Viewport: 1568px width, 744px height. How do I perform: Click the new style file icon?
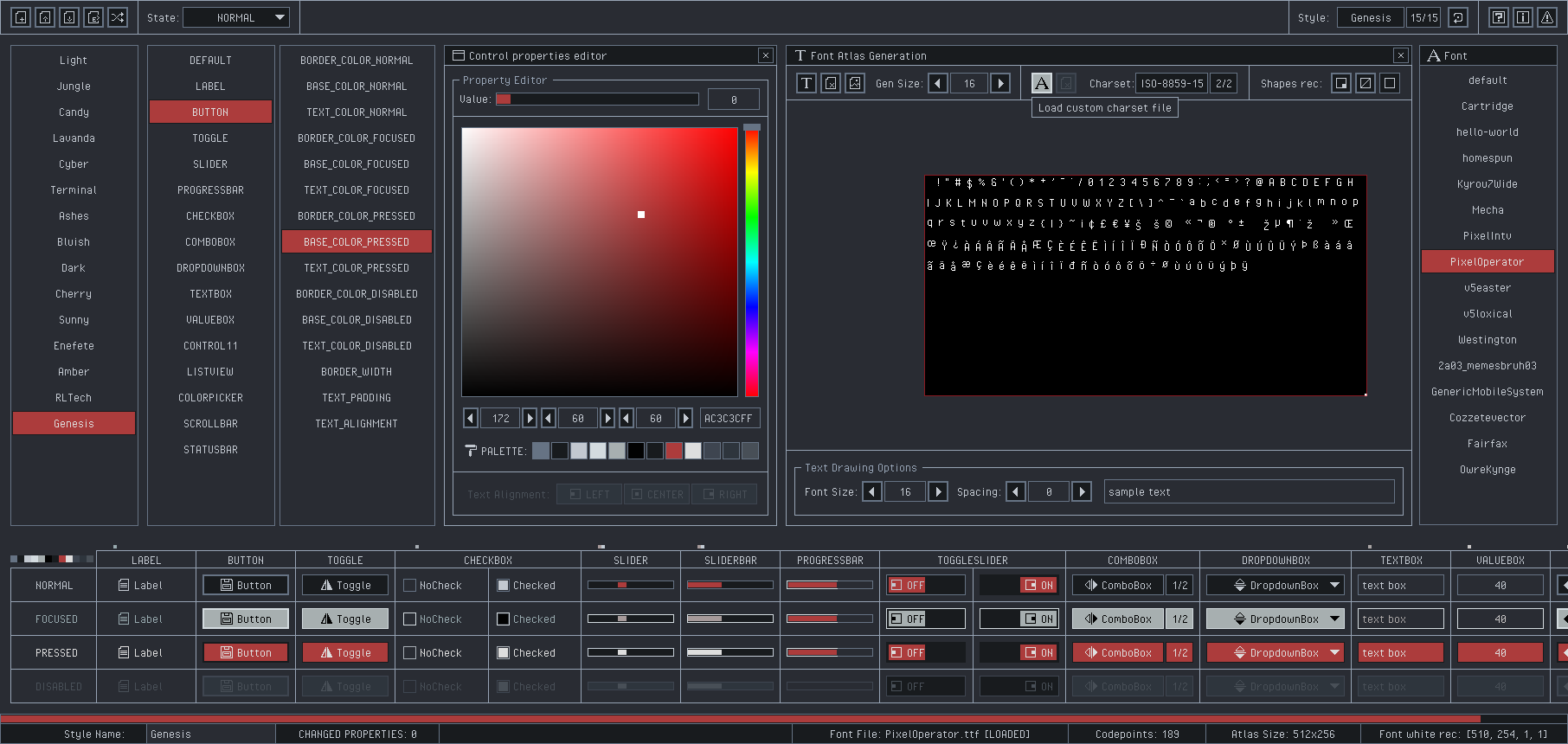[x=21, y=17]
